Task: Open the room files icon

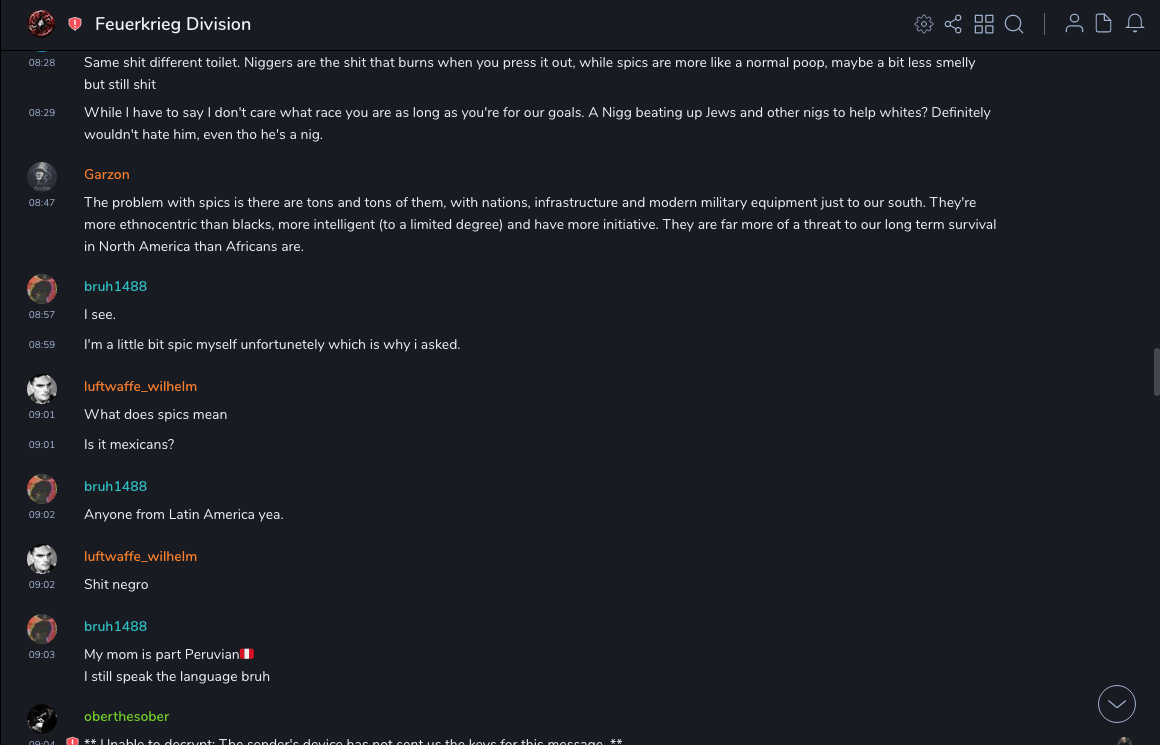Action: pyautogui.click(x=1104, y=24)
